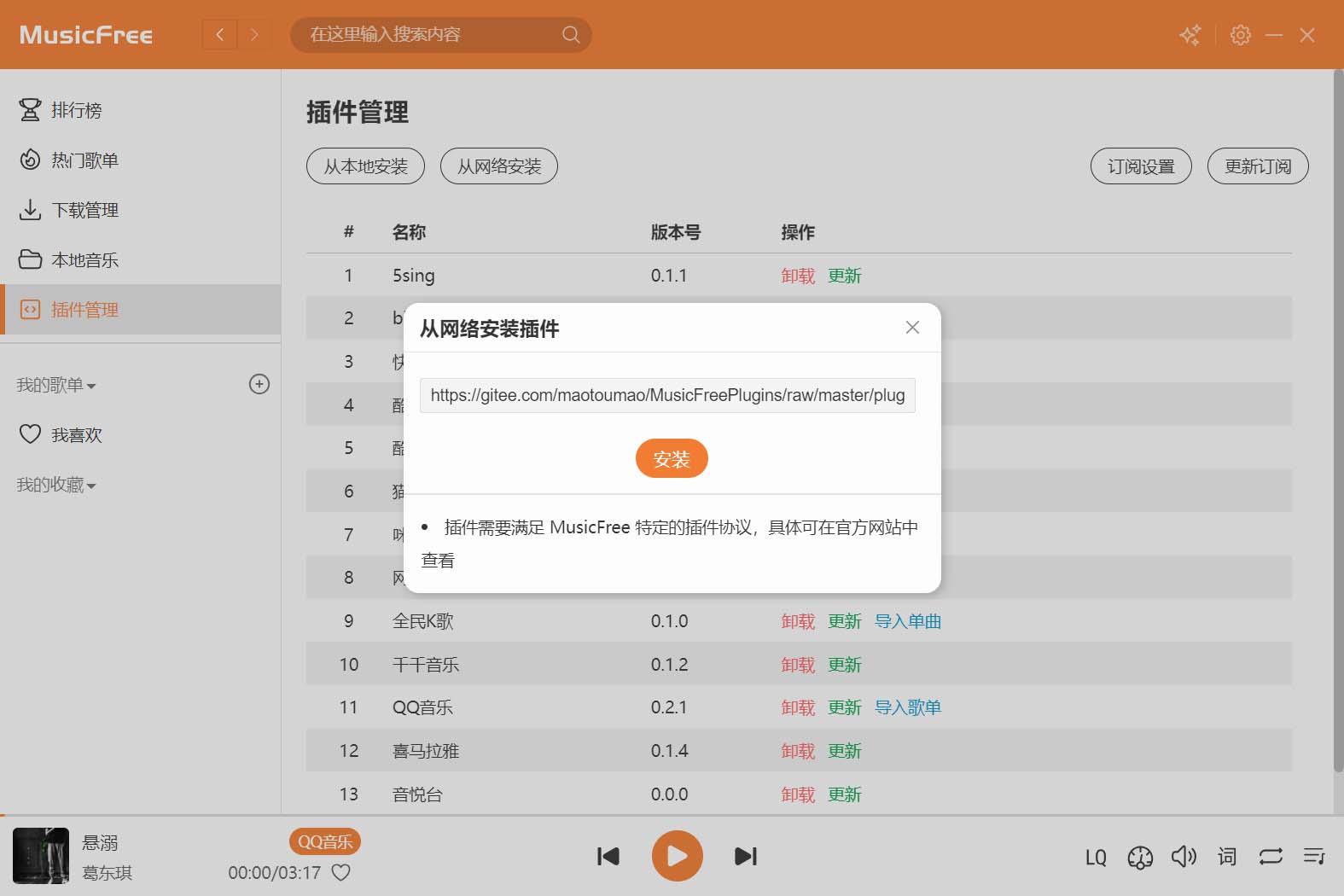Click the 悬溺 album cover thumbnail
This screenshot has width=1344, height=896.
point(41,856)
